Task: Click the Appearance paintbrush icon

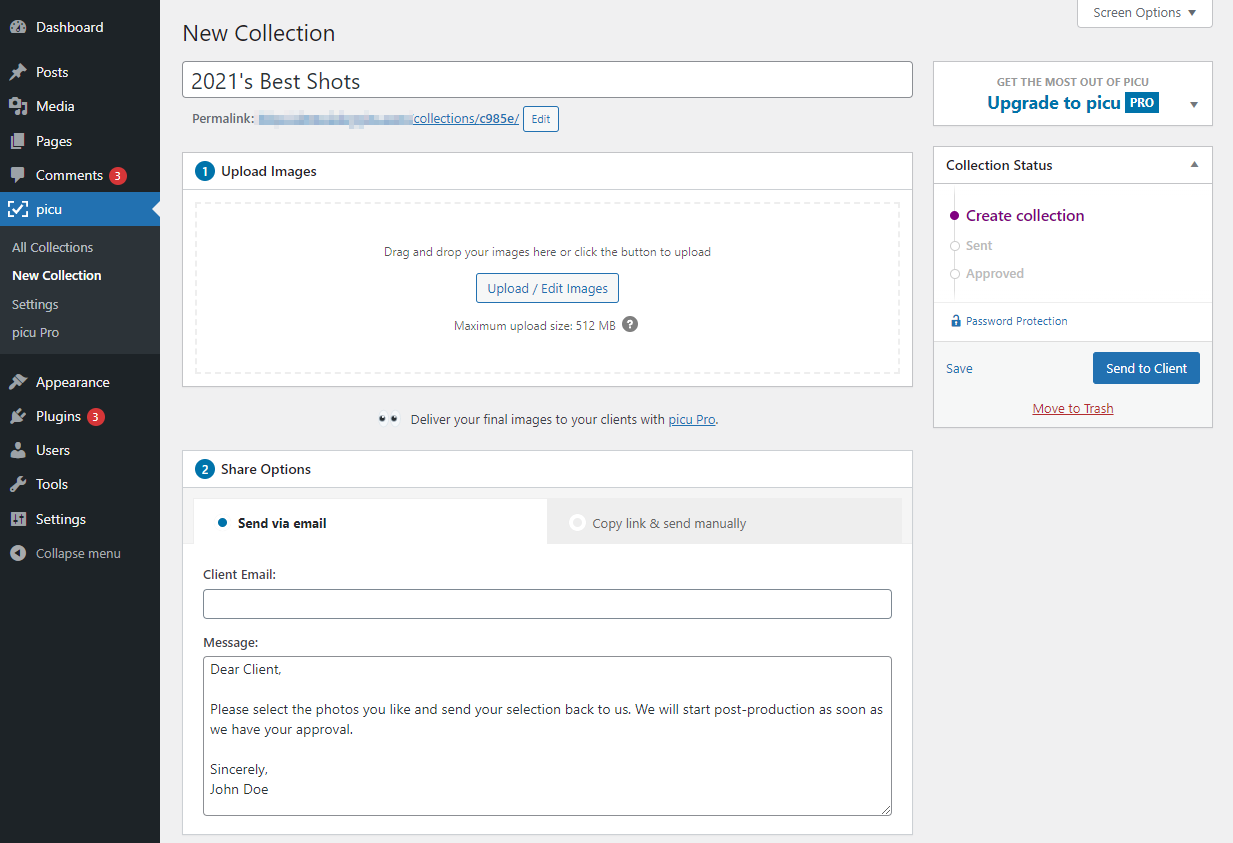Action: (x=18, y=383)
